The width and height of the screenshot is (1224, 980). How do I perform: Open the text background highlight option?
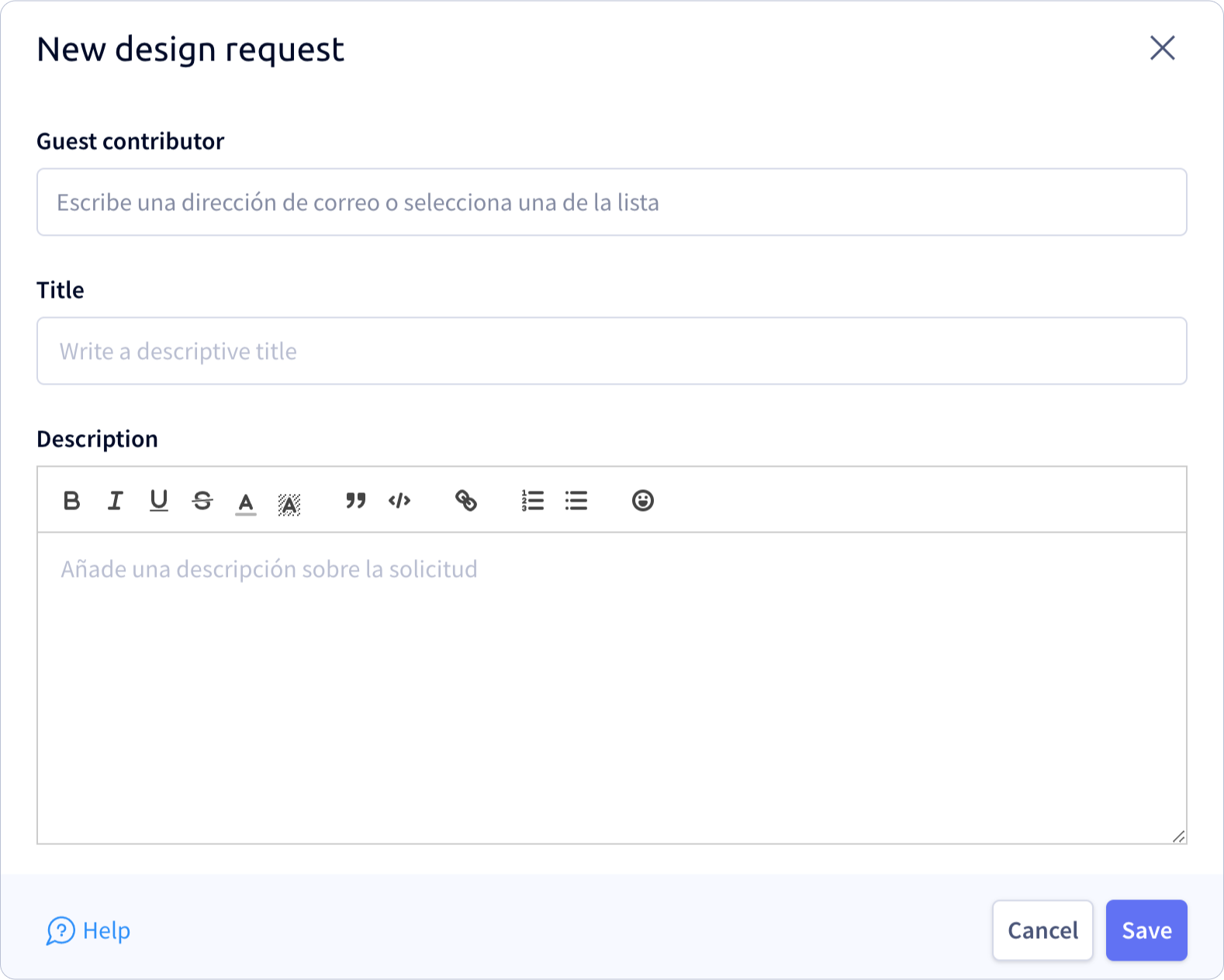click(289, 505)
